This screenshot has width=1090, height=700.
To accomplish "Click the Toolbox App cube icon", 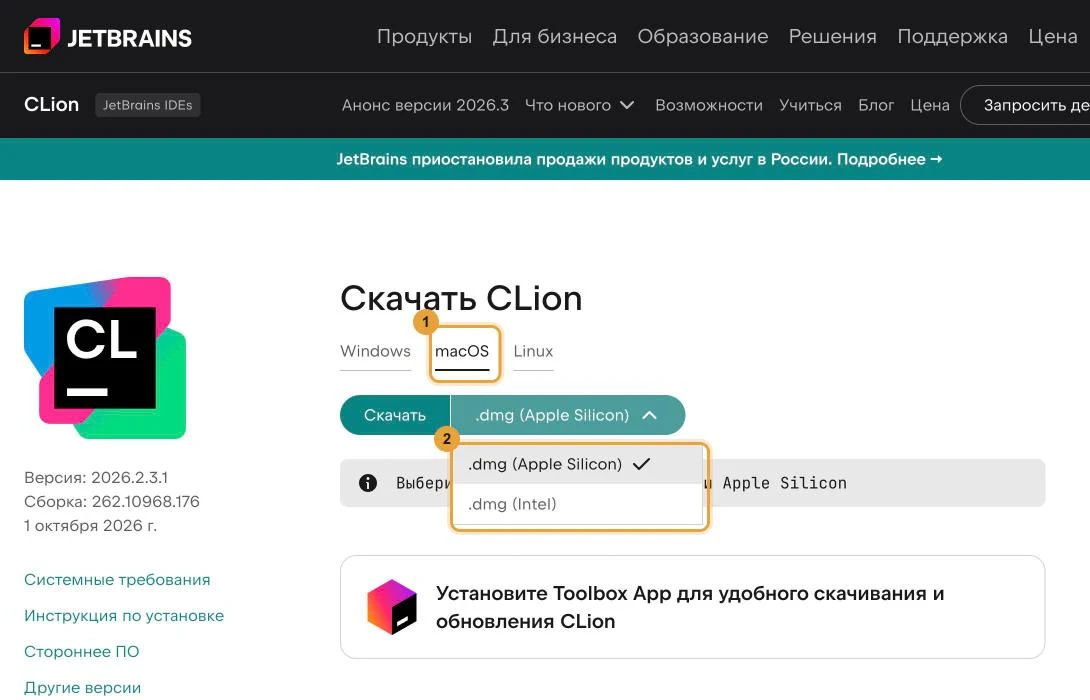I will coord(392,607).
